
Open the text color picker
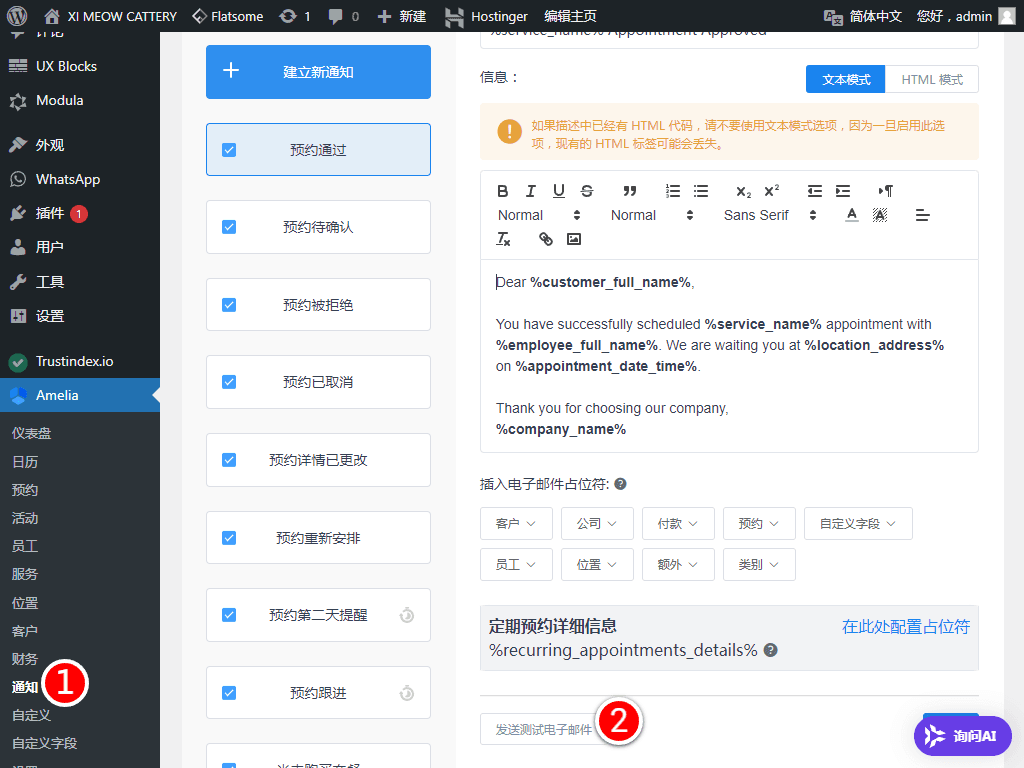[851, 214]
